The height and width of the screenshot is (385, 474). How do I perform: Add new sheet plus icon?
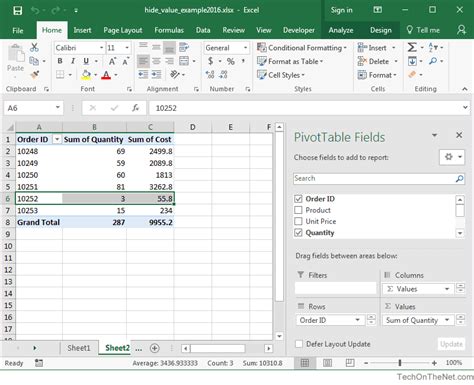[154, 348]
